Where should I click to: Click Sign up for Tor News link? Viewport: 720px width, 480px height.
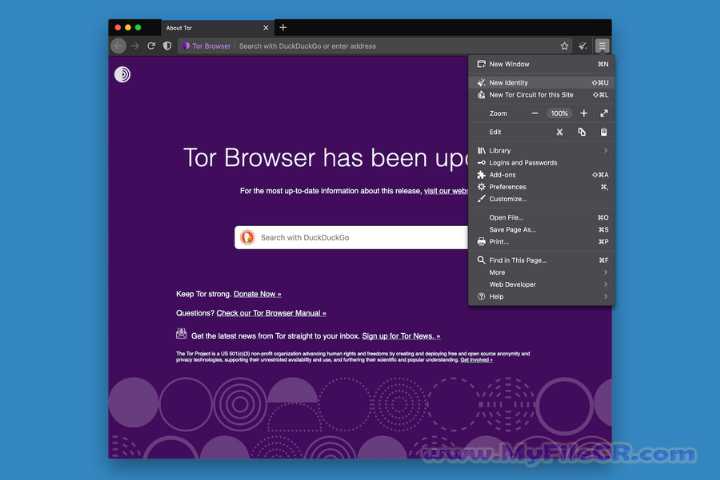(401, 336)
